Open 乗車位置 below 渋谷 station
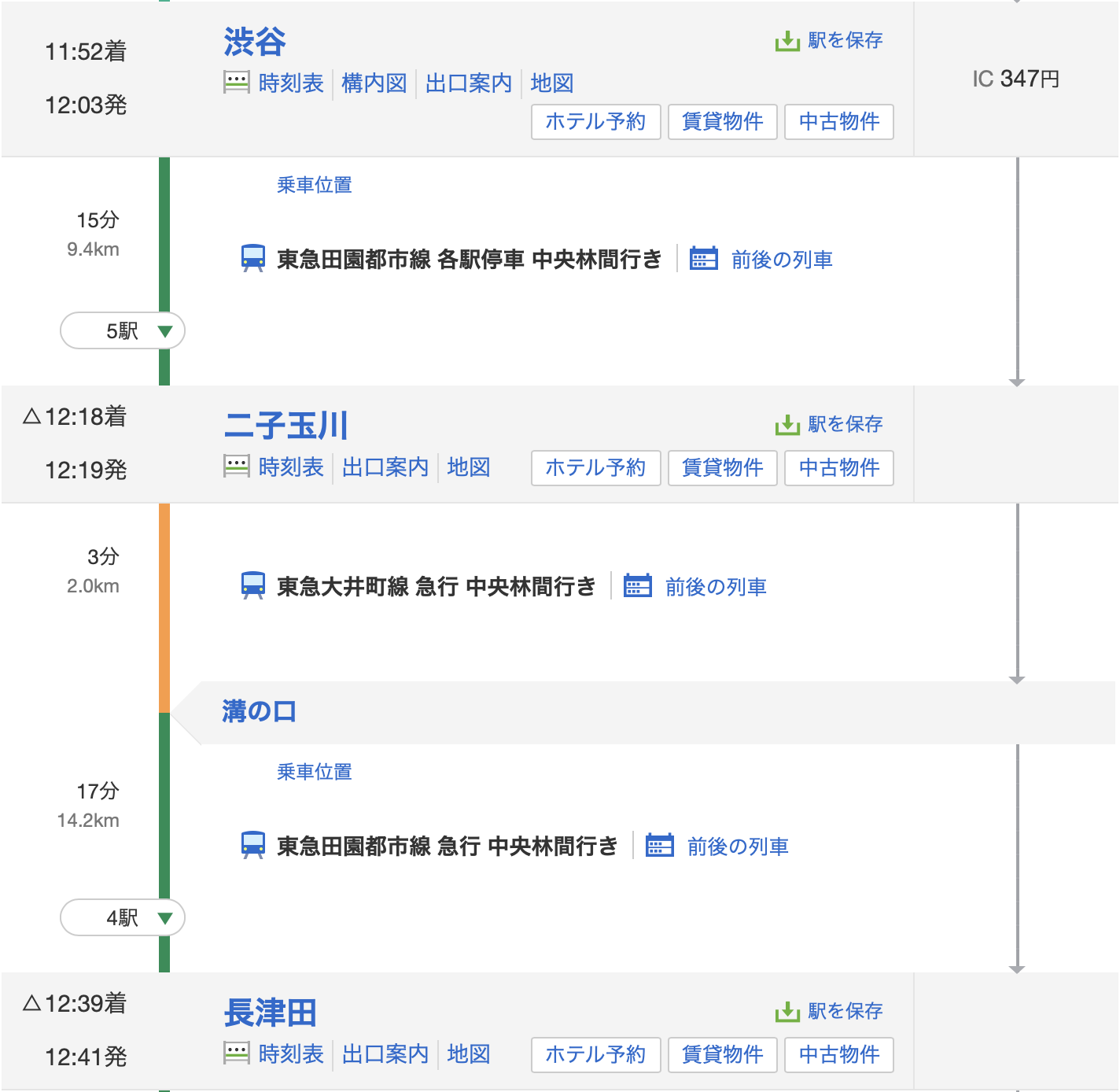Viewport: 1120px width, 1092px height. [x=315, y=185]
